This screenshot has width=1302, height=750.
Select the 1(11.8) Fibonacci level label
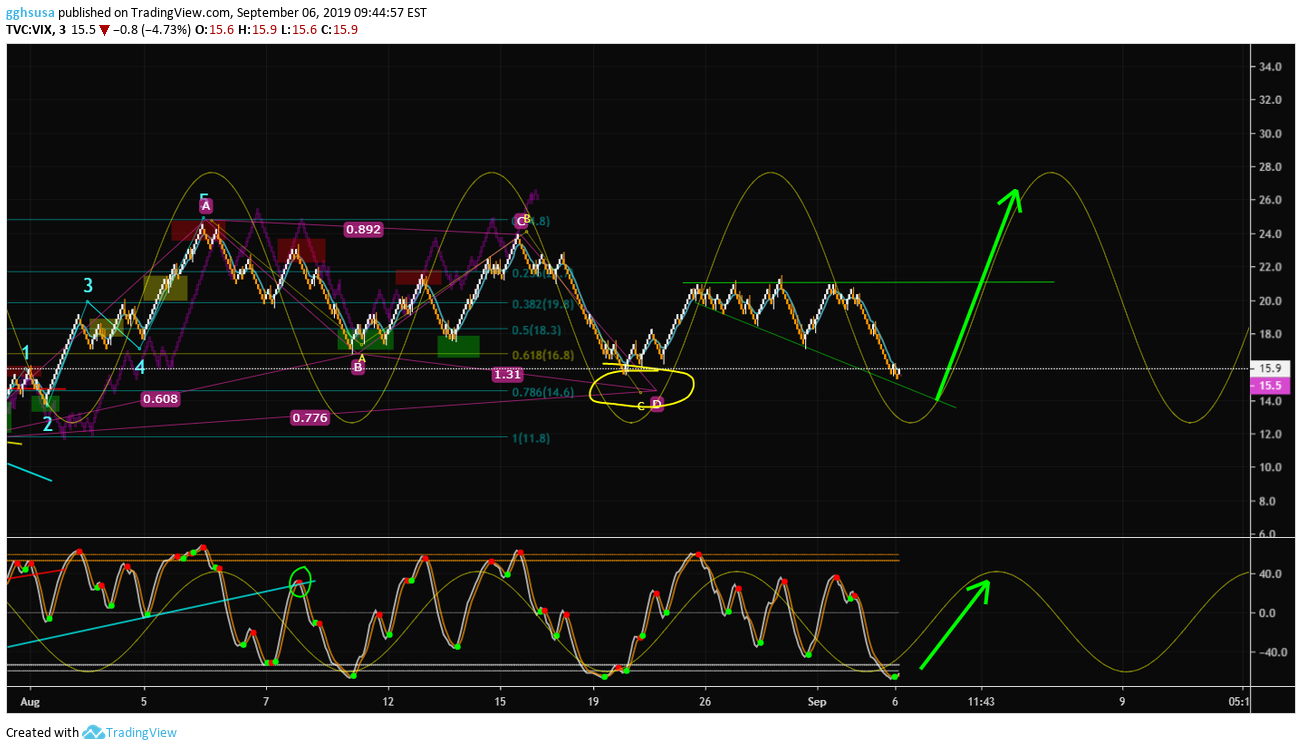(x=530, y=438)
